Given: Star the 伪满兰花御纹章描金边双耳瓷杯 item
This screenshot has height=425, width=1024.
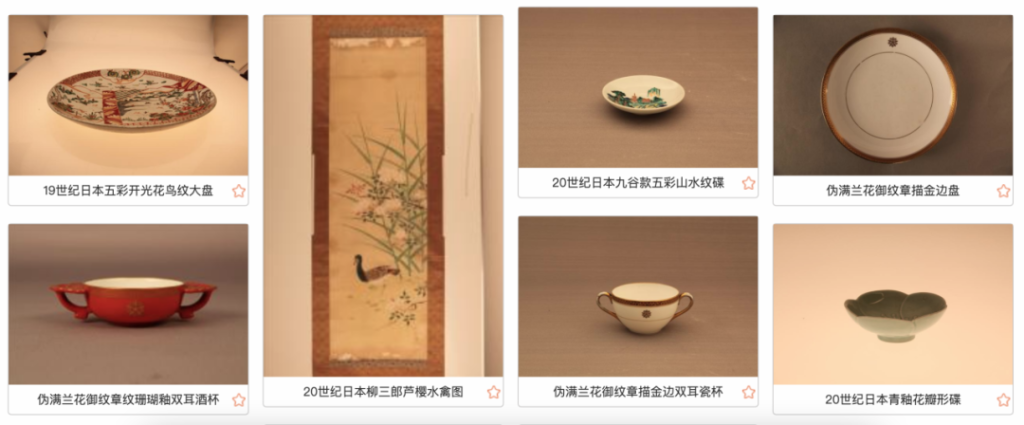Looking at the screenshot, I should pos(748,392).
